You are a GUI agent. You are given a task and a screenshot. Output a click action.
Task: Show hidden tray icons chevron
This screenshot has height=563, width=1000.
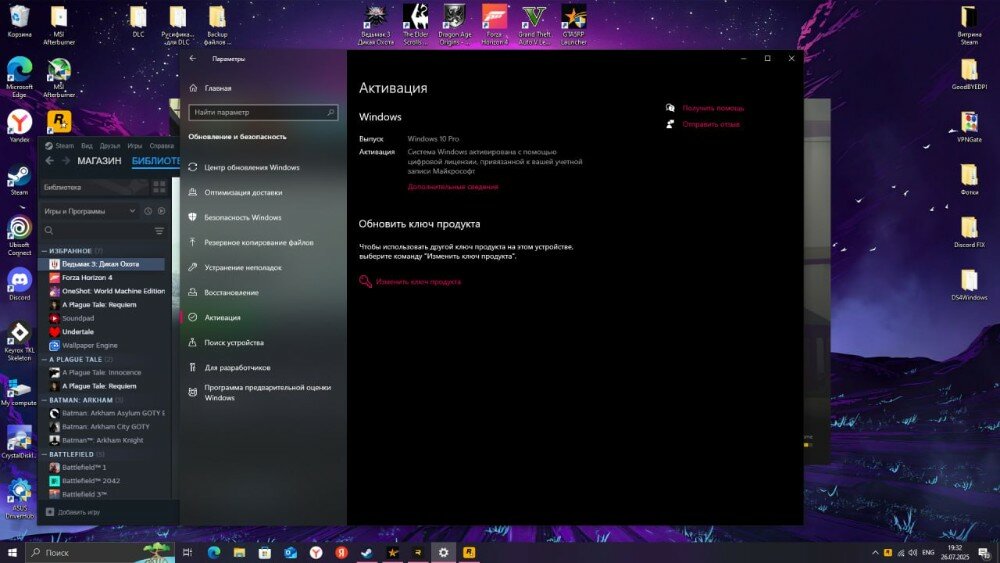click(875, 552)
